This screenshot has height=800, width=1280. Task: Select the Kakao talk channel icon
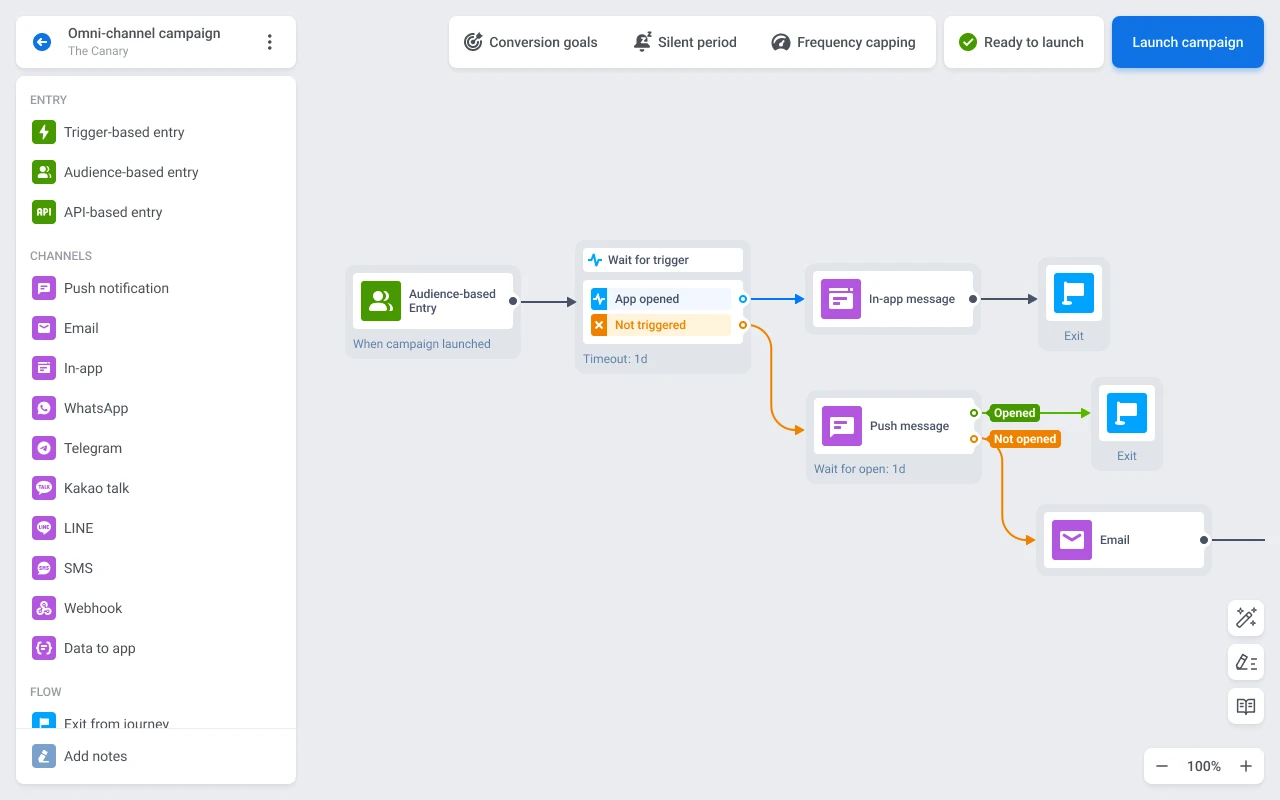pyautogui.click(x=43, y=488)
